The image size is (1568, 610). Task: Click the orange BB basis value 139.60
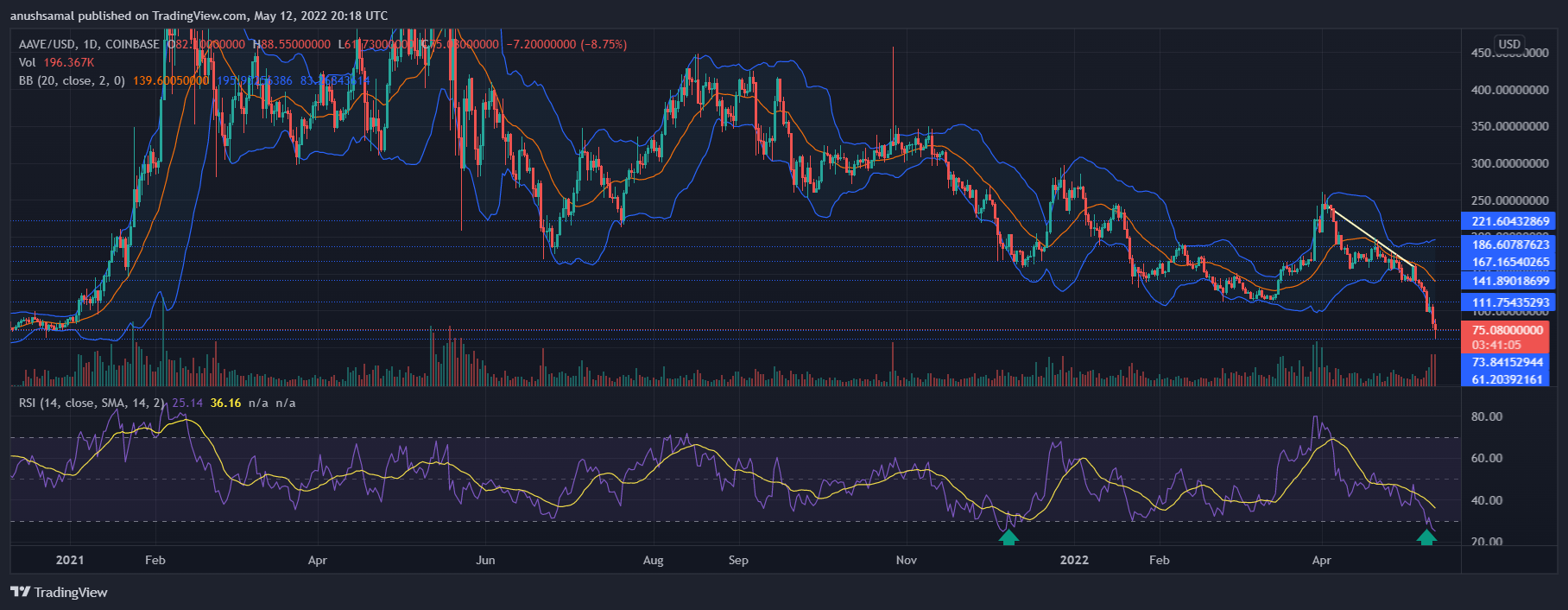(x=170, y=80)
